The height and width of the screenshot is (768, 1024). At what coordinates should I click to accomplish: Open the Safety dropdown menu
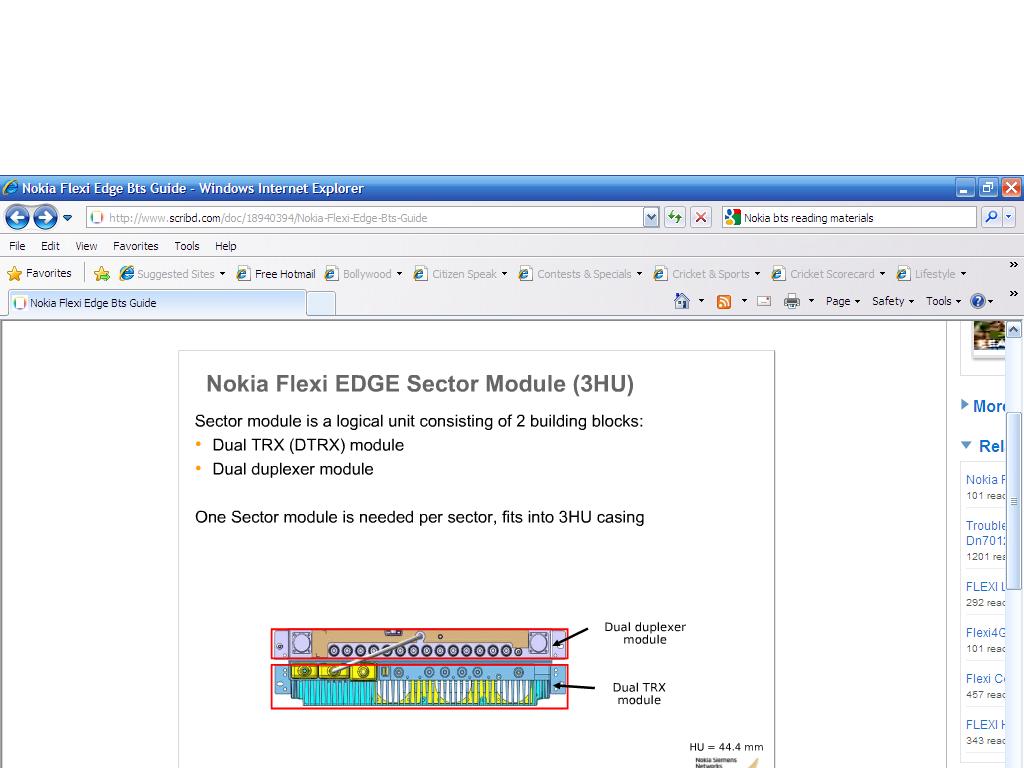892,301
